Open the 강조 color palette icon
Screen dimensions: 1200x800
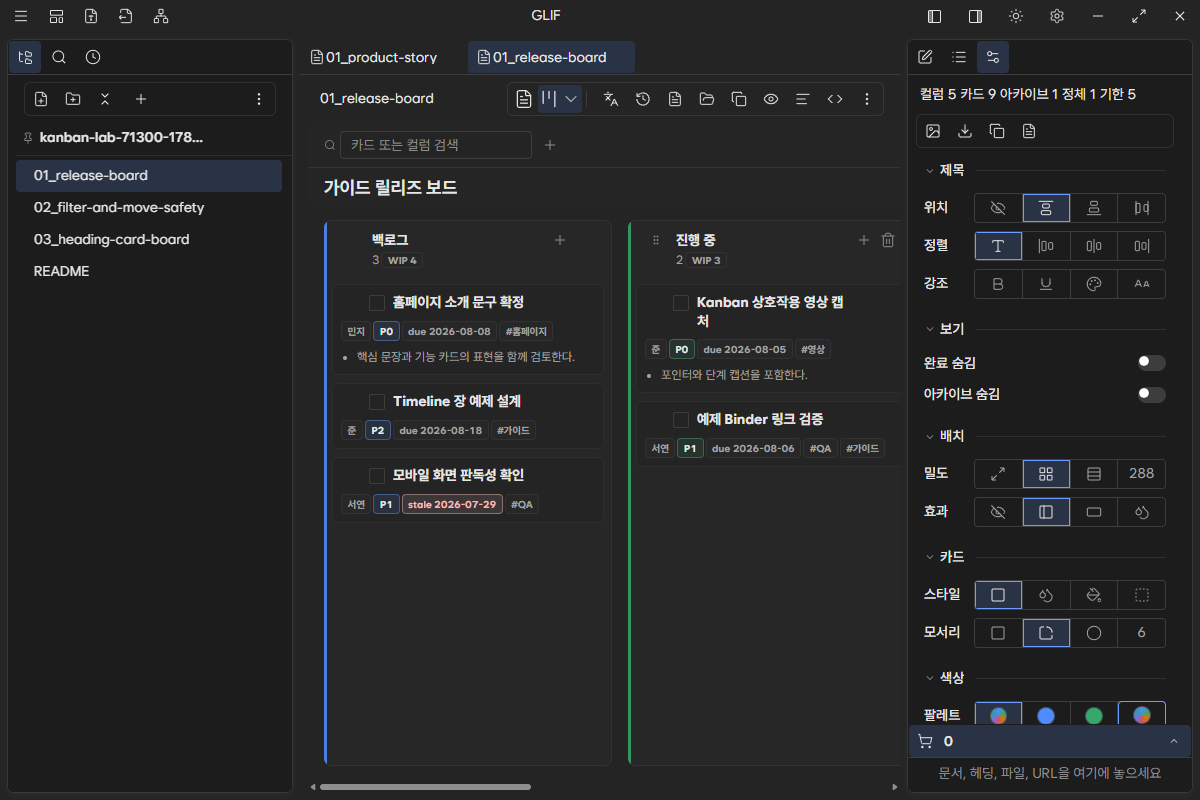pyautogui.click(x=1094, y=284)
